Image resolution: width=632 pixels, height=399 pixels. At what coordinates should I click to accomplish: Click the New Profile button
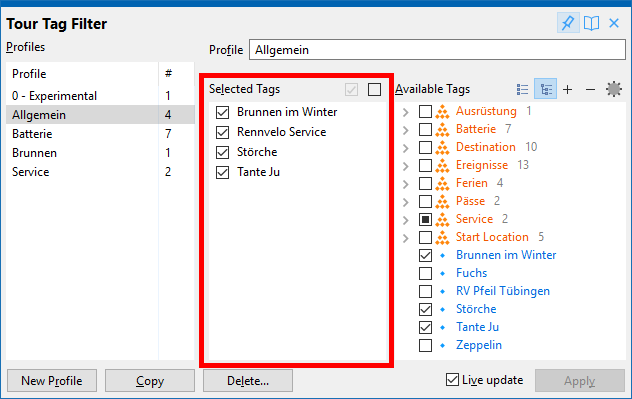pyautogui.click(x=52, y=380)
